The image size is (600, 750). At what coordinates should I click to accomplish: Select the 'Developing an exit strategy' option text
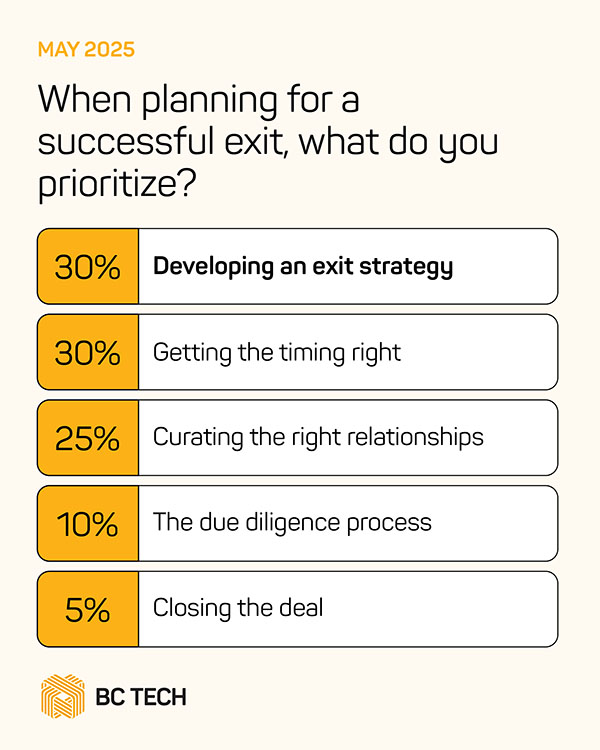click(303, 267)
